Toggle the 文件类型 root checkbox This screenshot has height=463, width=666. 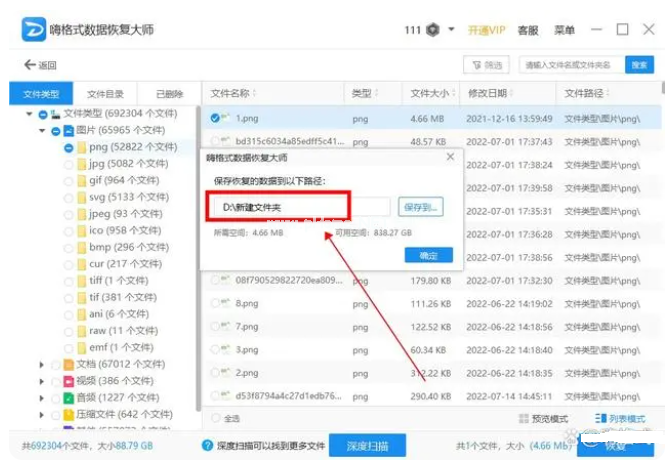[x=43, y=114]
